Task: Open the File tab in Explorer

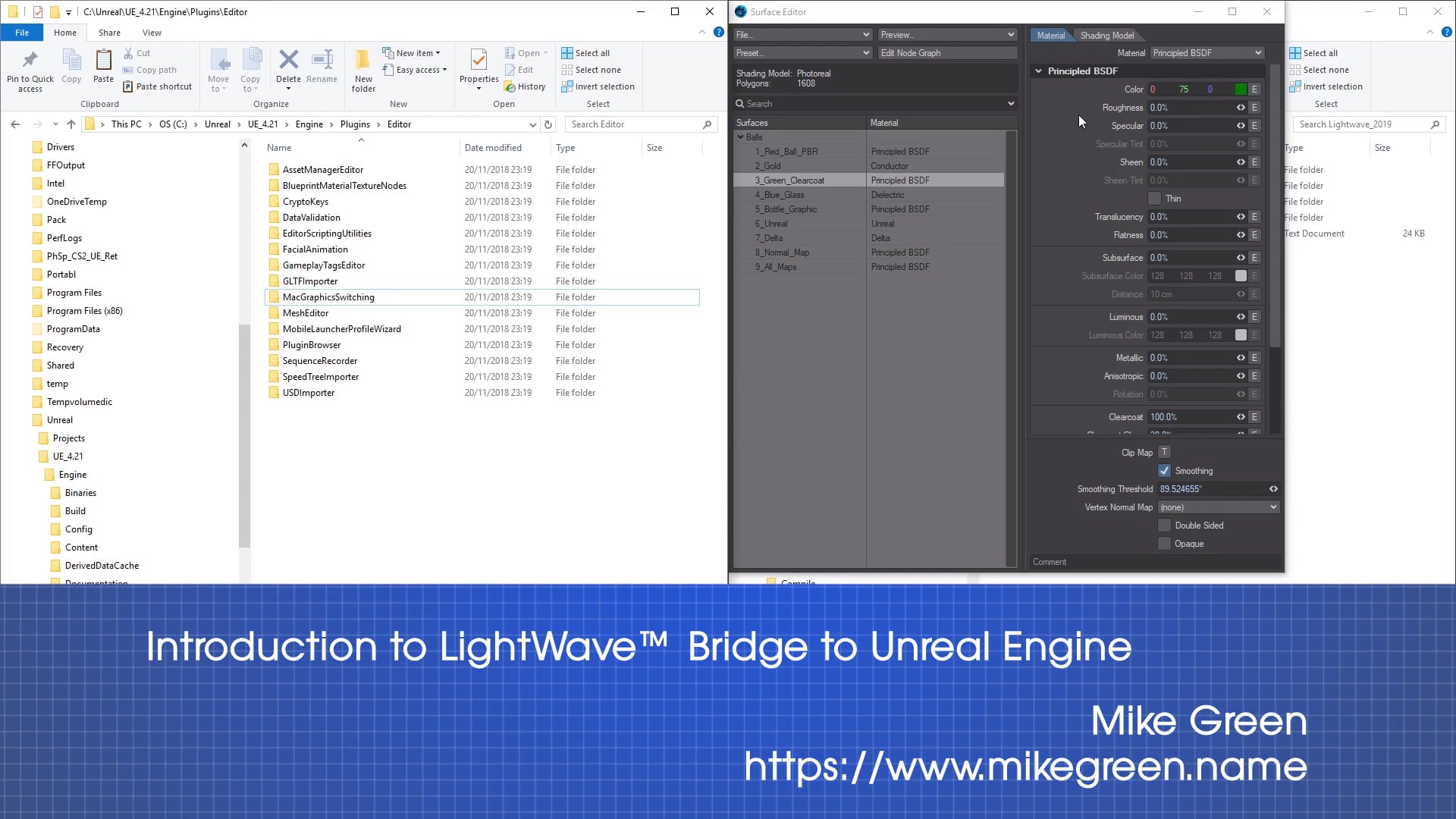Action: (x=22, y=33)
